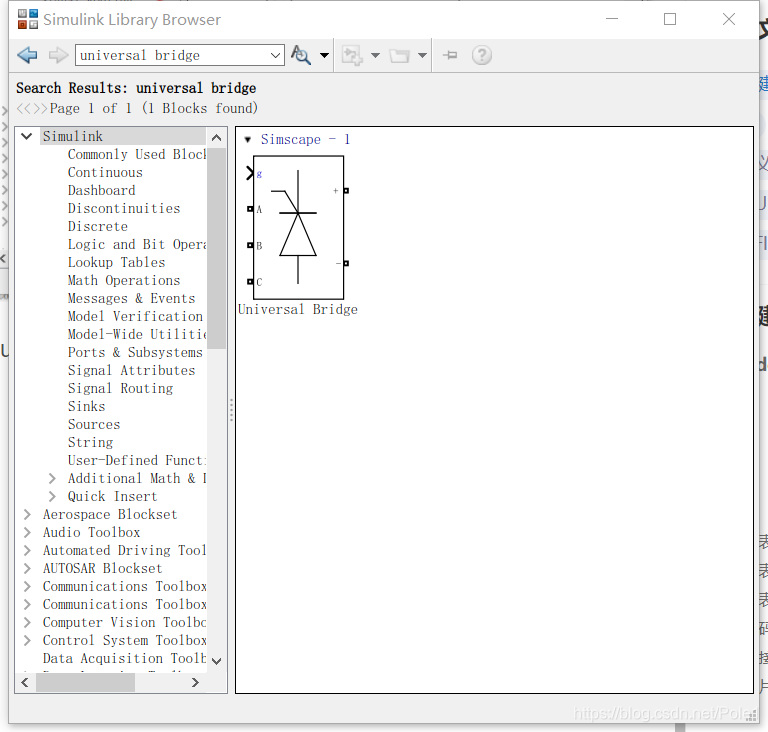Screen dimensions: 768x732
Task: Click the search magnifier icon
Action: pyautogui.click(x=301, y=55)
